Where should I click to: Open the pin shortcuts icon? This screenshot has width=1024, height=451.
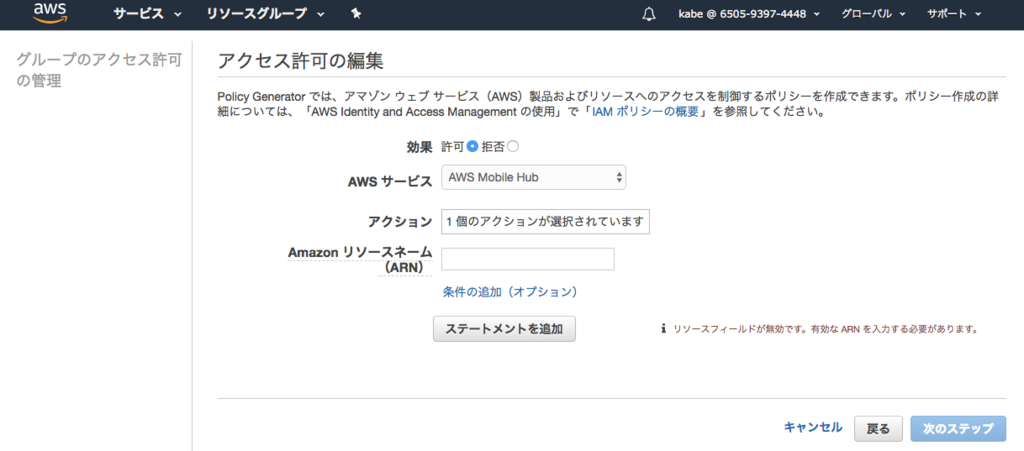[356, 14]
